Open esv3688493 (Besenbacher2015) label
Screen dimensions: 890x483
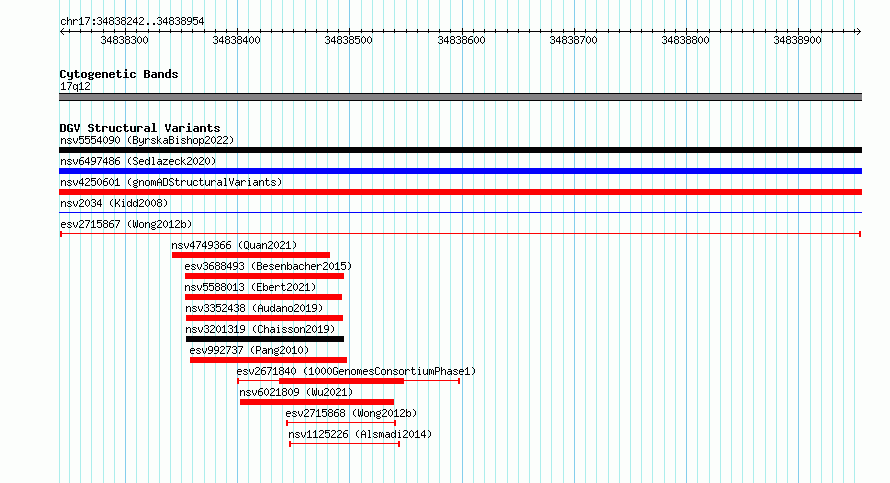point(268,266)
